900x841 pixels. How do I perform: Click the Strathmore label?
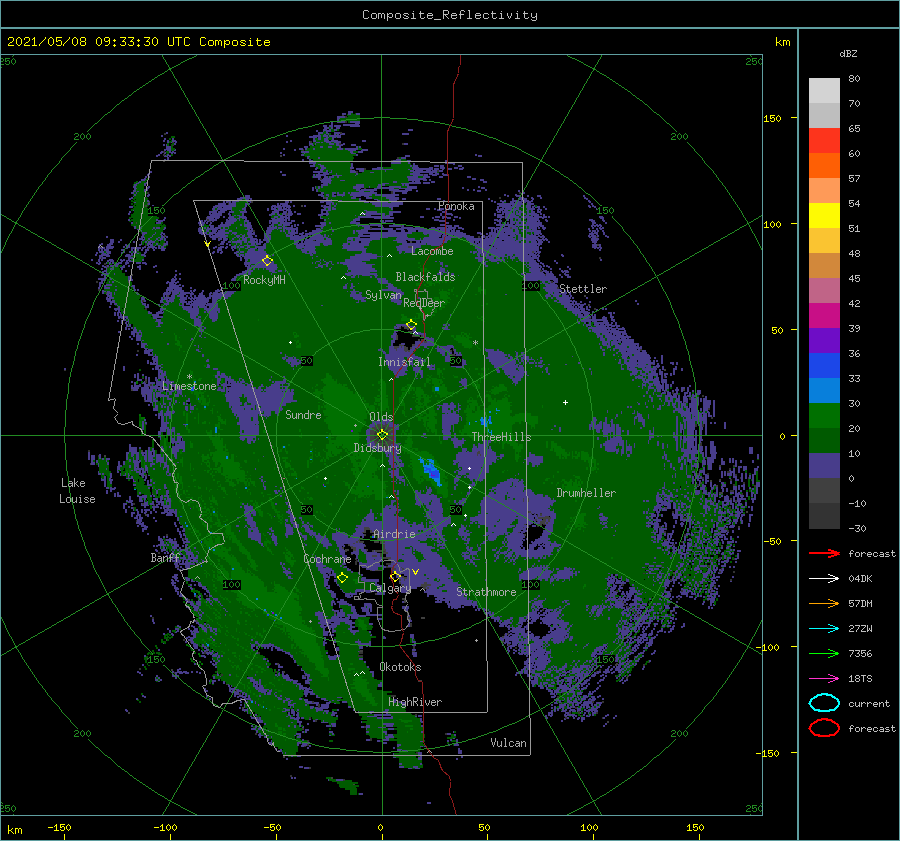486,592
